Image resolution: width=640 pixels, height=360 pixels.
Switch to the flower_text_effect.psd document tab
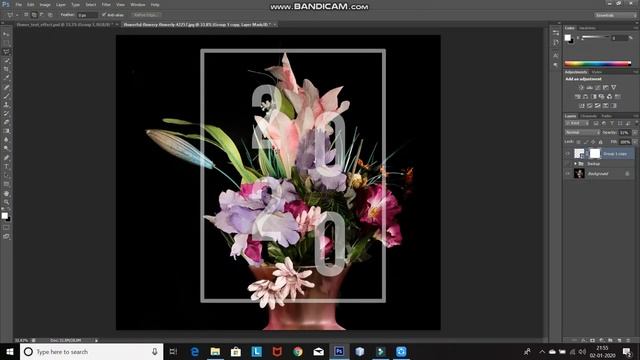(64, 24)
